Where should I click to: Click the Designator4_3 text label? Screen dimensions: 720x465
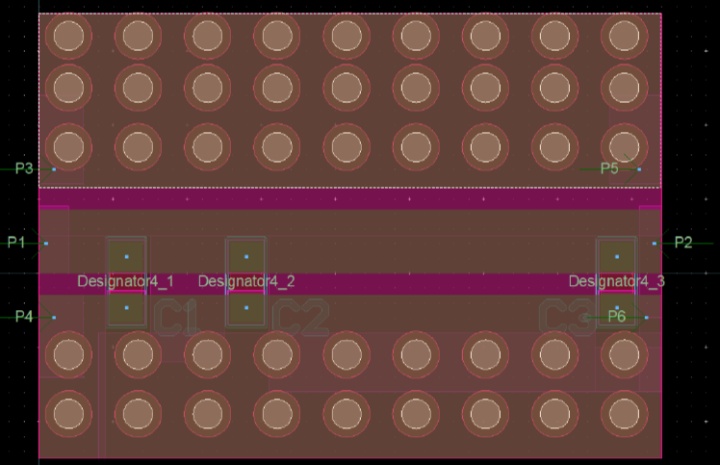coord(617,281)
